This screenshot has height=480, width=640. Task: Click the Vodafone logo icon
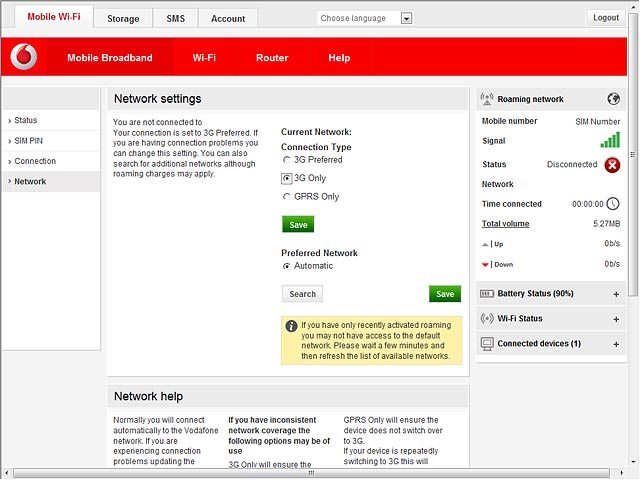pos(24,56)
